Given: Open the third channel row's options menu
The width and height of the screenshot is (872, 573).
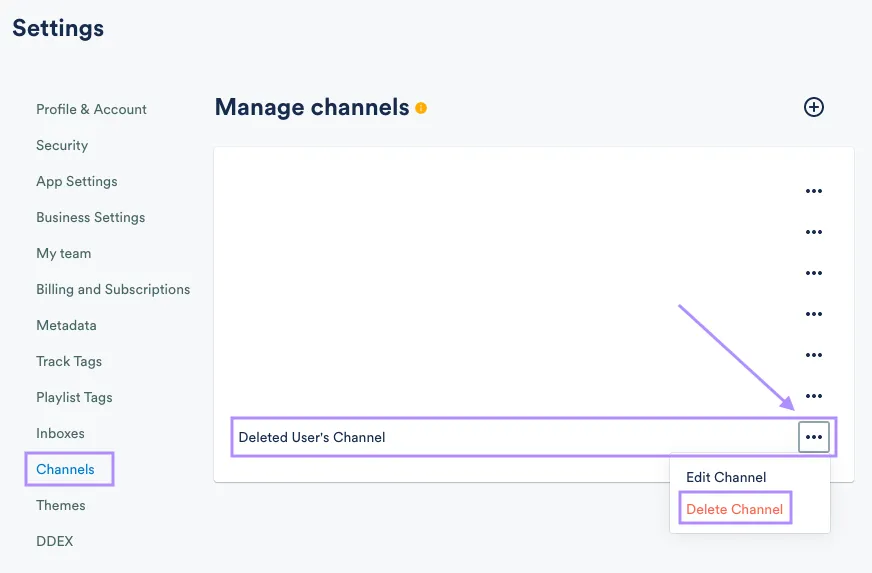Looking at the screenshot, I should 814,273.
